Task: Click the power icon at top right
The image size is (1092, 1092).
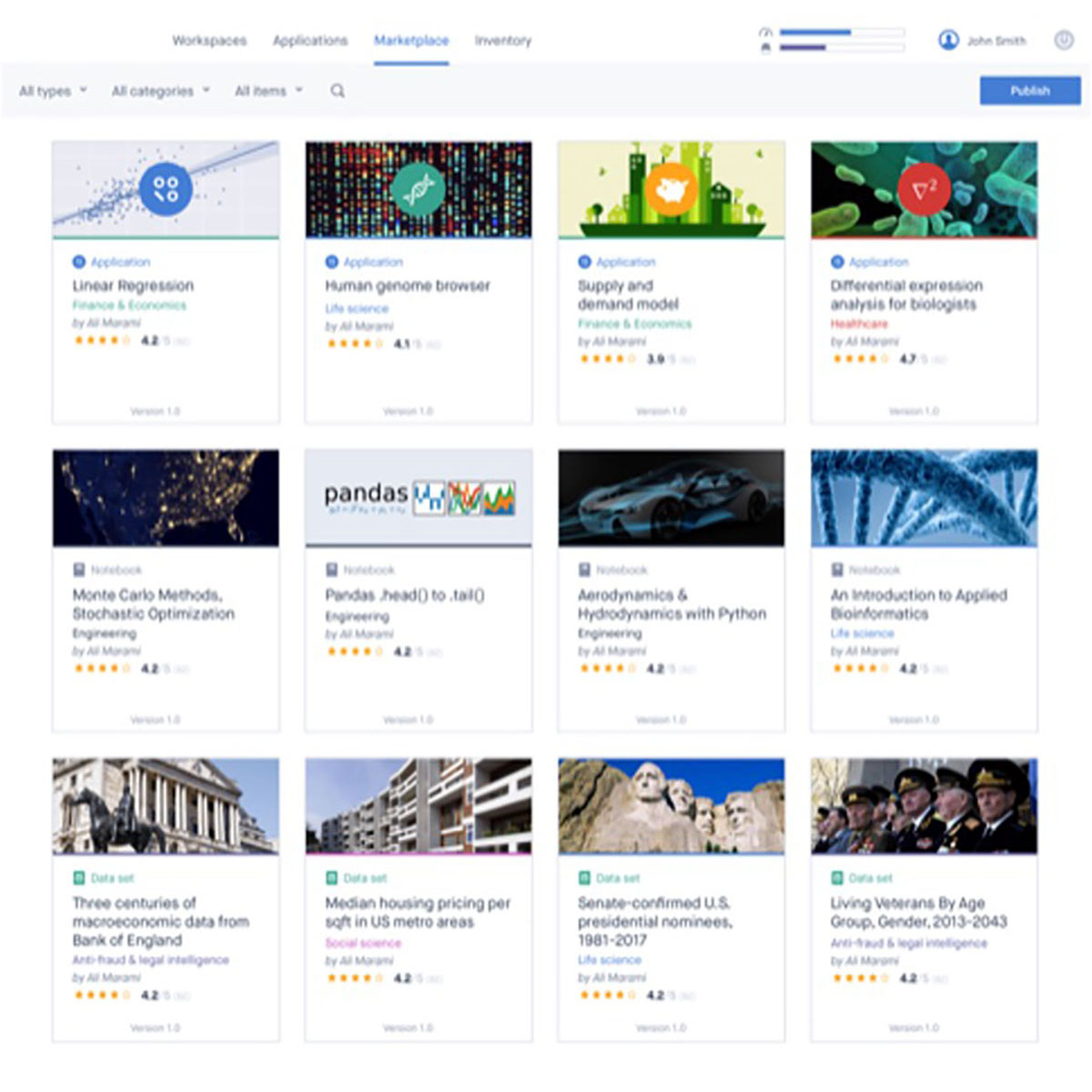Action: (x=1063, y=40)
